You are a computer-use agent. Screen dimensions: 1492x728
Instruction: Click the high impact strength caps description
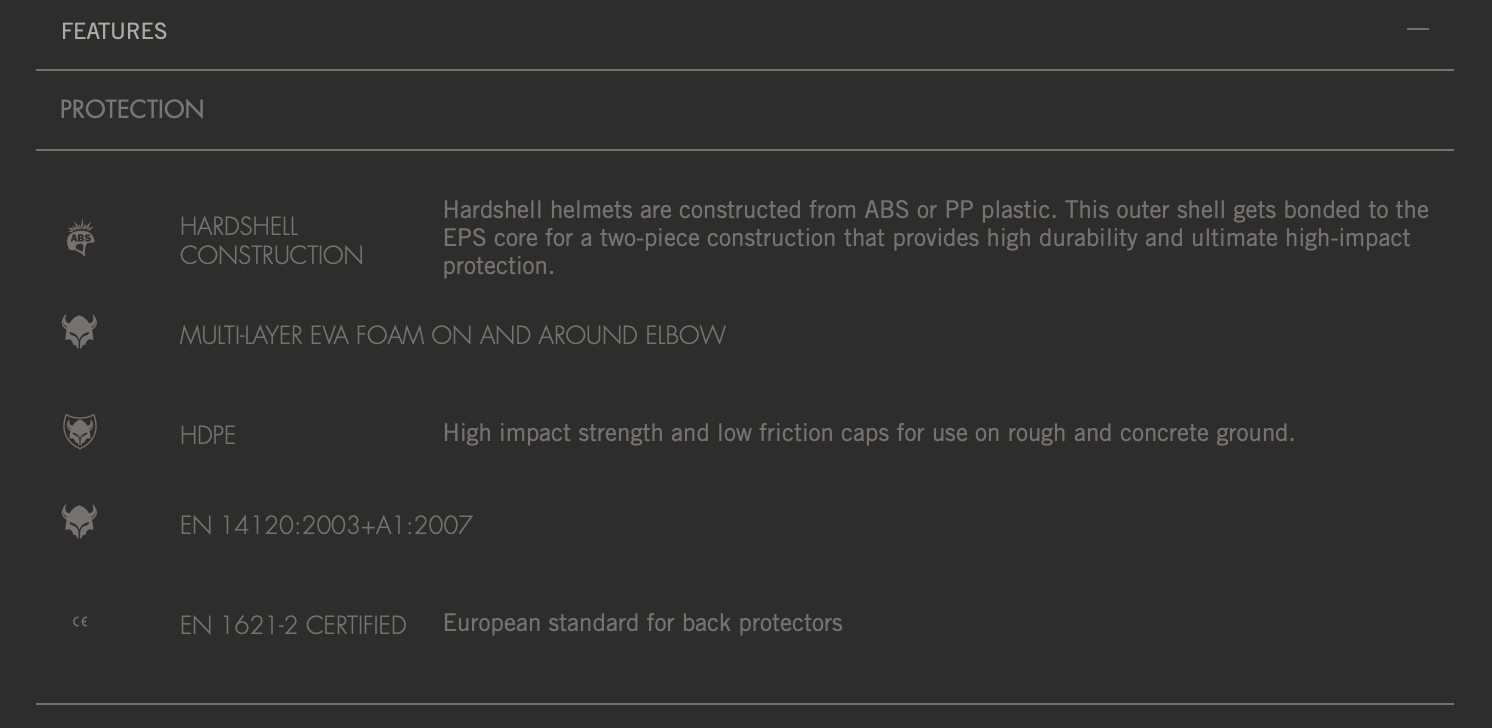[x=868, y=433]
